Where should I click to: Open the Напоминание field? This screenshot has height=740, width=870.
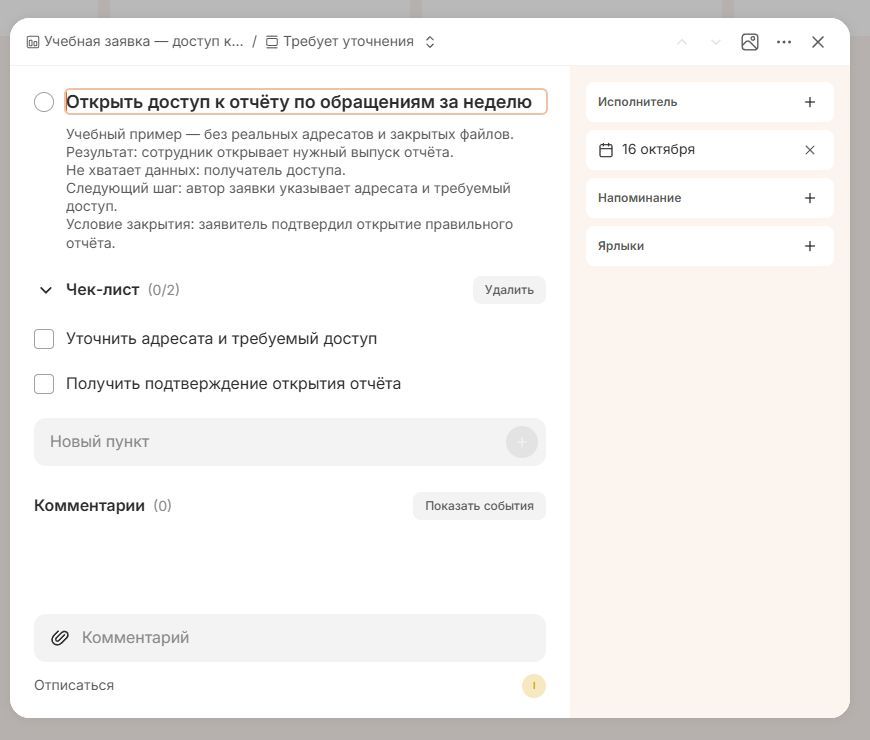click(x=710, y=198)
